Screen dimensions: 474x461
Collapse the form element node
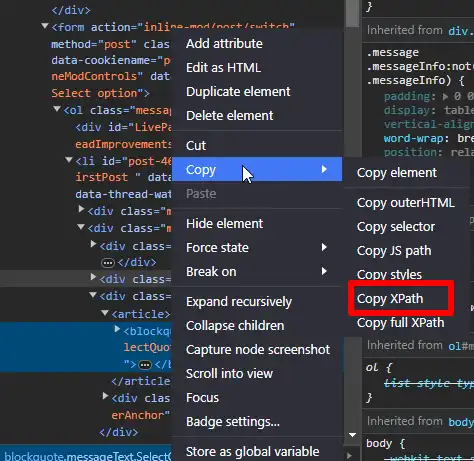(x=45, y=26)
